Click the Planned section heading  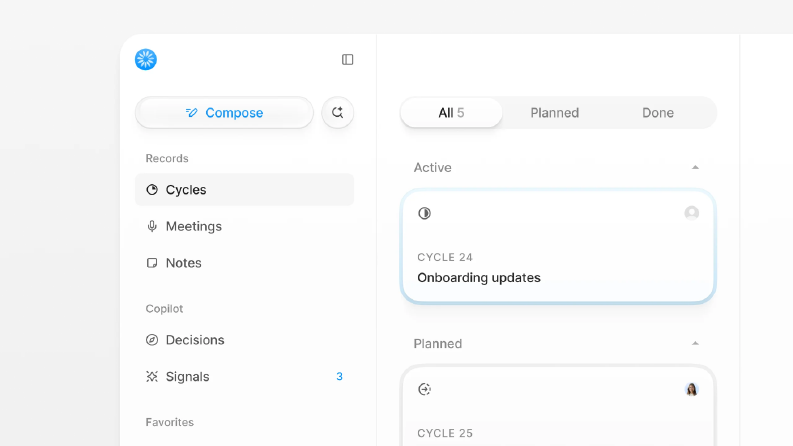437,343
